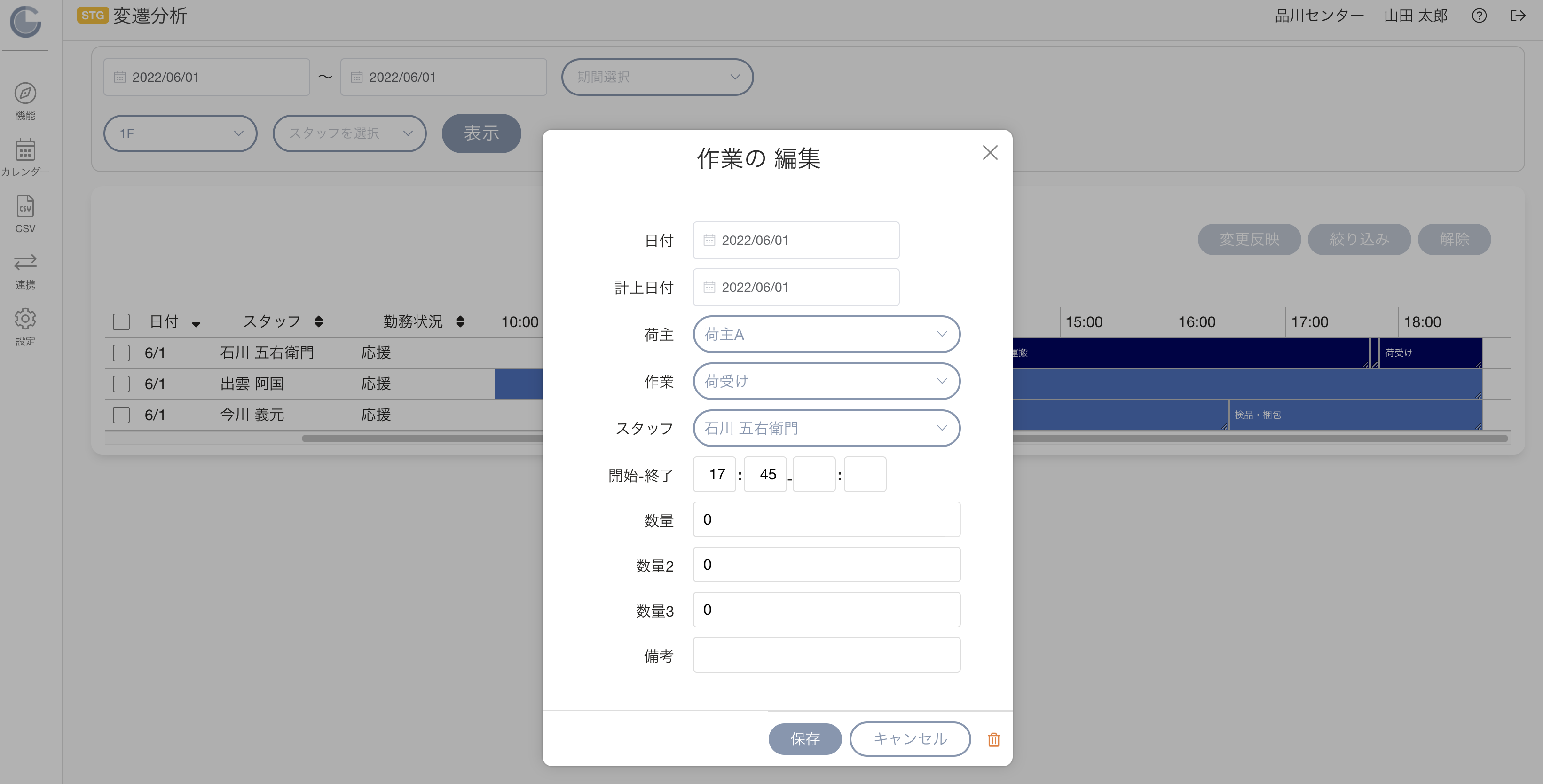Check the box for 石川 五右衛門 row

(x=122, y=353)
